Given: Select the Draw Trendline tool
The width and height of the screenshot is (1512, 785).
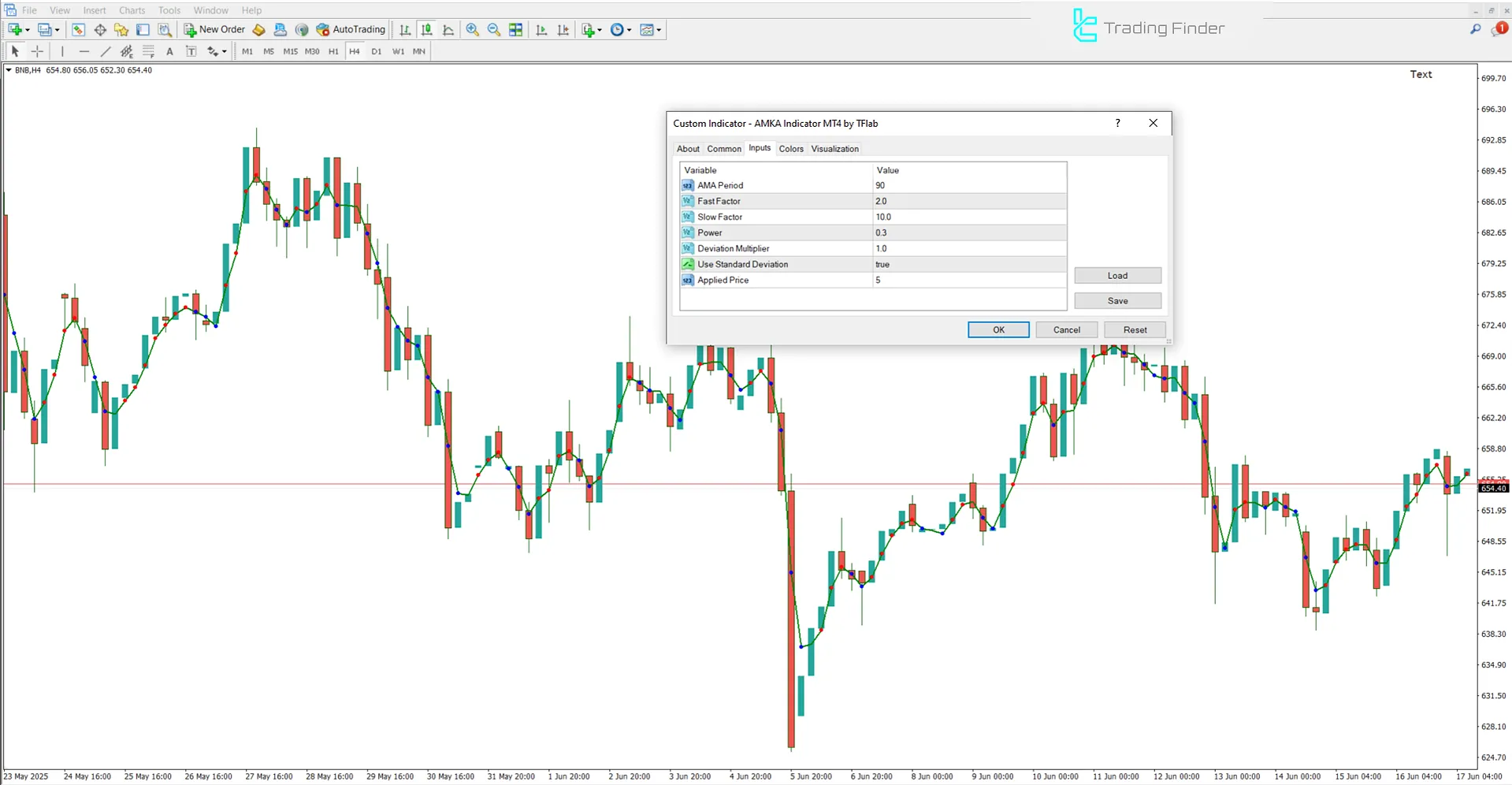Looking at the screenshot, I should pyautogui.click(x=105, y=50).
